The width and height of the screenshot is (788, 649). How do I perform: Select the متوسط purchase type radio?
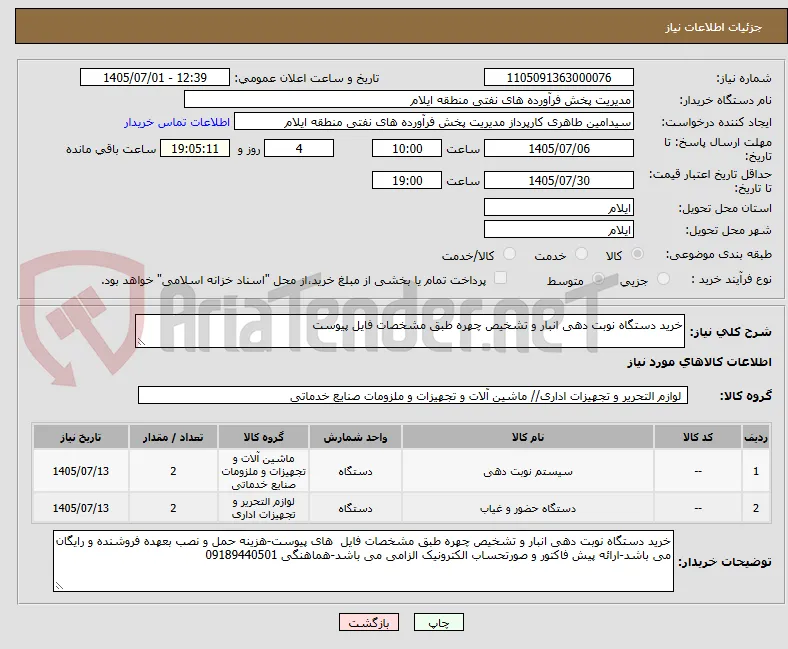pyautogui.click(x=598, y=279)
